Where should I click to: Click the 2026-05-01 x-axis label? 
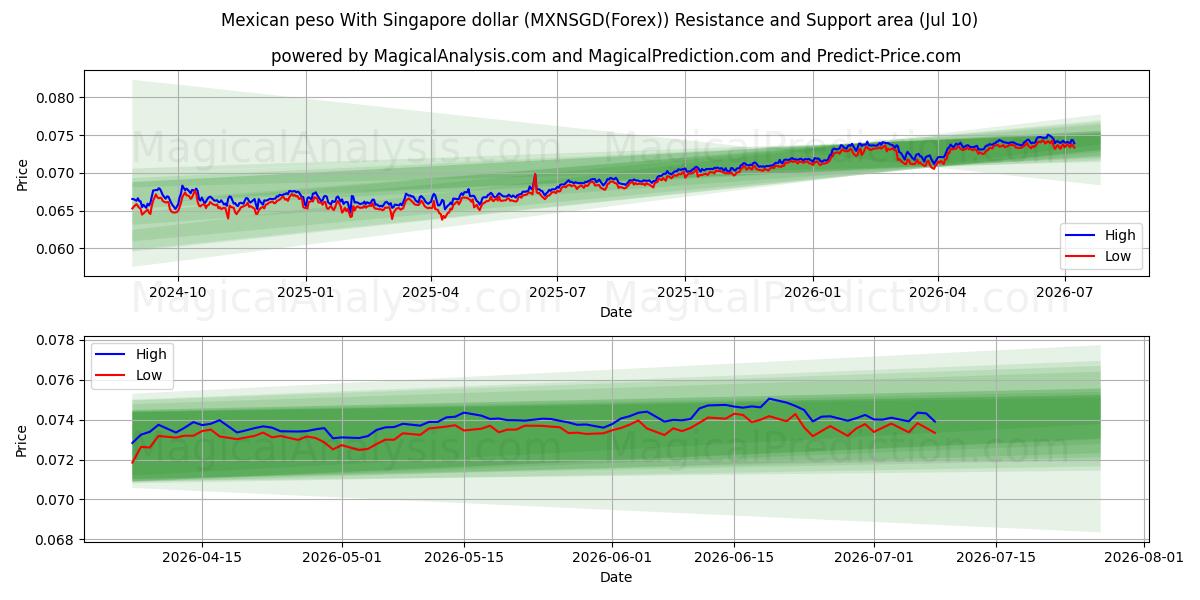coord(342,557)
